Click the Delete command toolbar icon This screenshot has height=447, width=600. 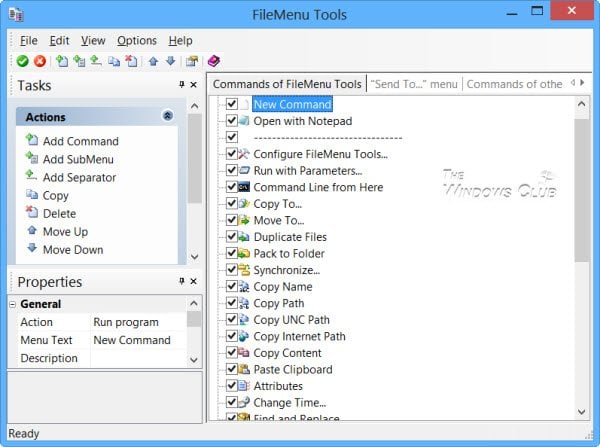(131, 61)
